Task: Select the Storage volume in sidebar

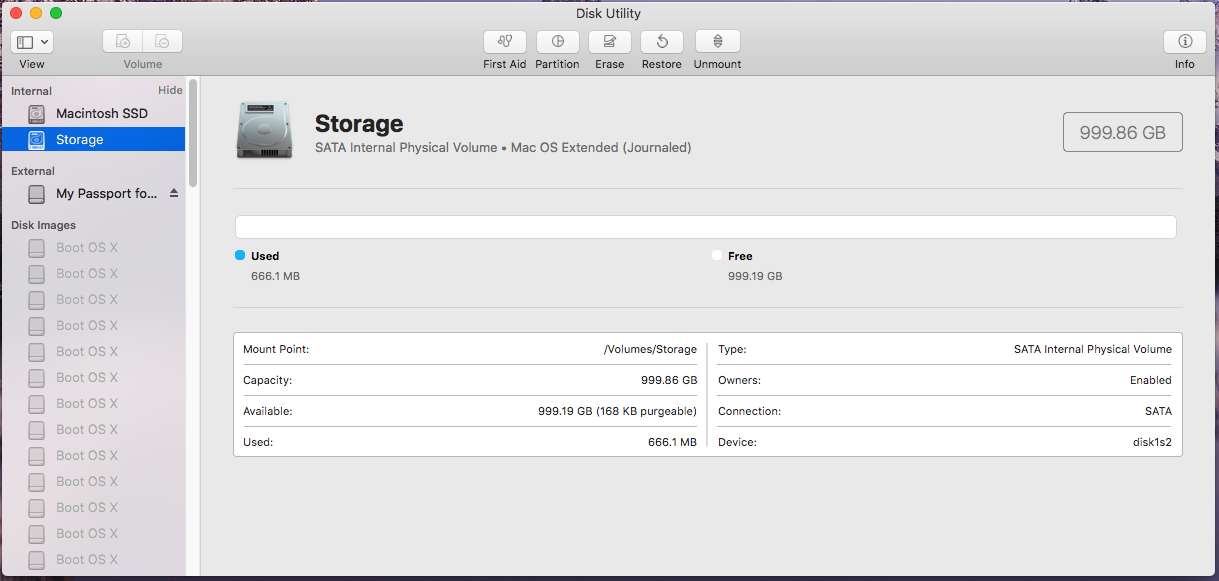Action: coord(93,140)
